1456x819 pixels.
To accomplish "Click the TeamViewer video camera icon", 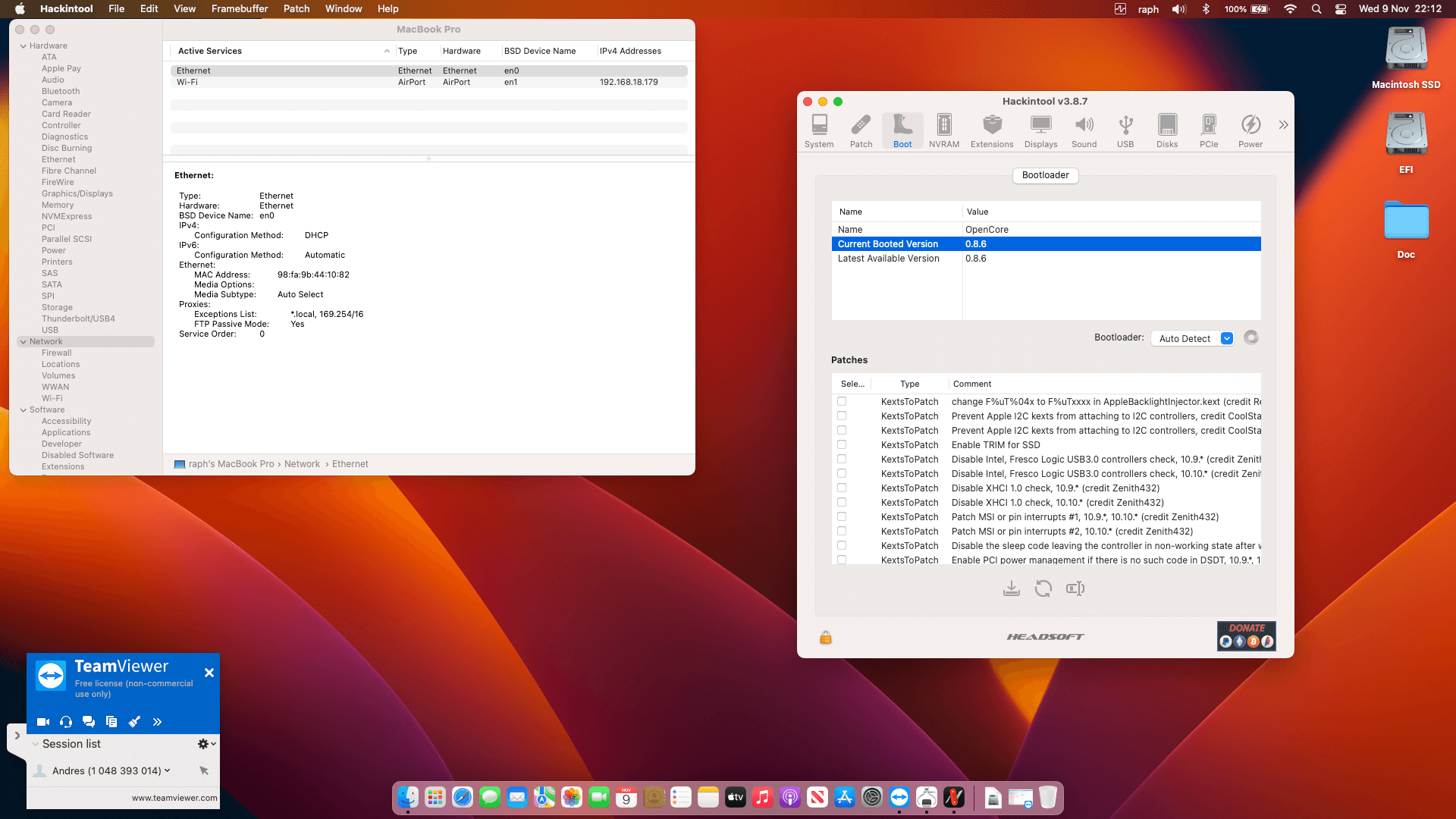I will 43,722.
